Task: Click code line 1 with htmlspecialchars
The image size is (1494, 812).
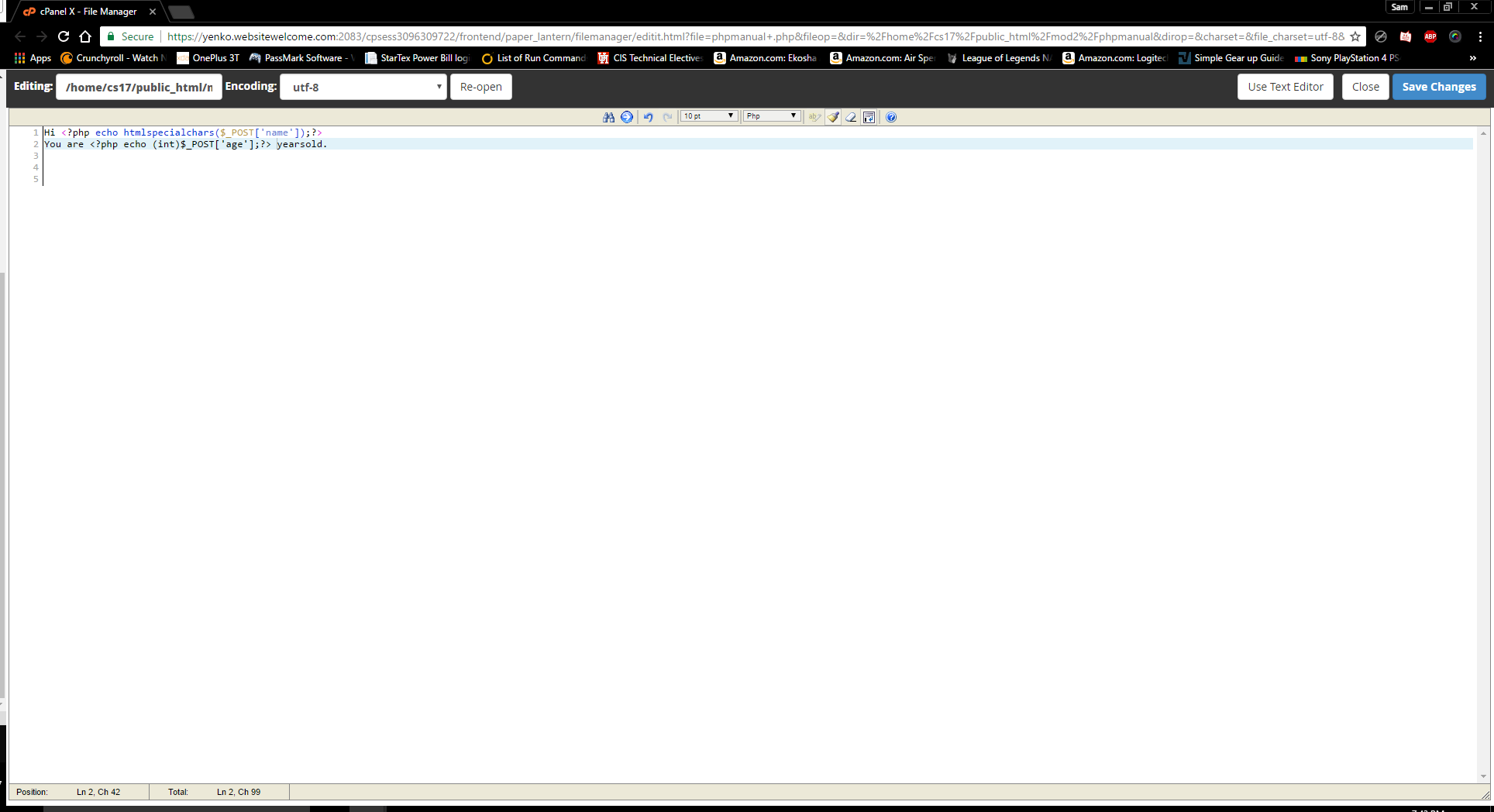Action: click(x=183, y=132)
